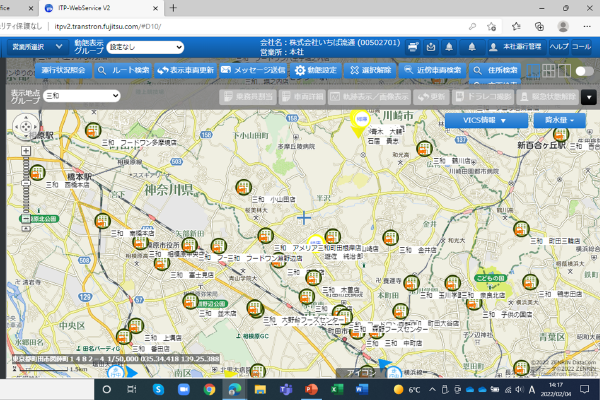This screenshot has height=400, width=600.
Task: Click the browser address bar
Action: point(150,24)
